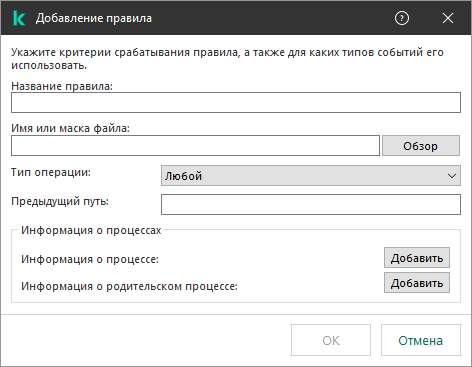Viewport: 472px width, 367px height.
Task: Expand the Любой combo box arrow
Action: point(452,175)
